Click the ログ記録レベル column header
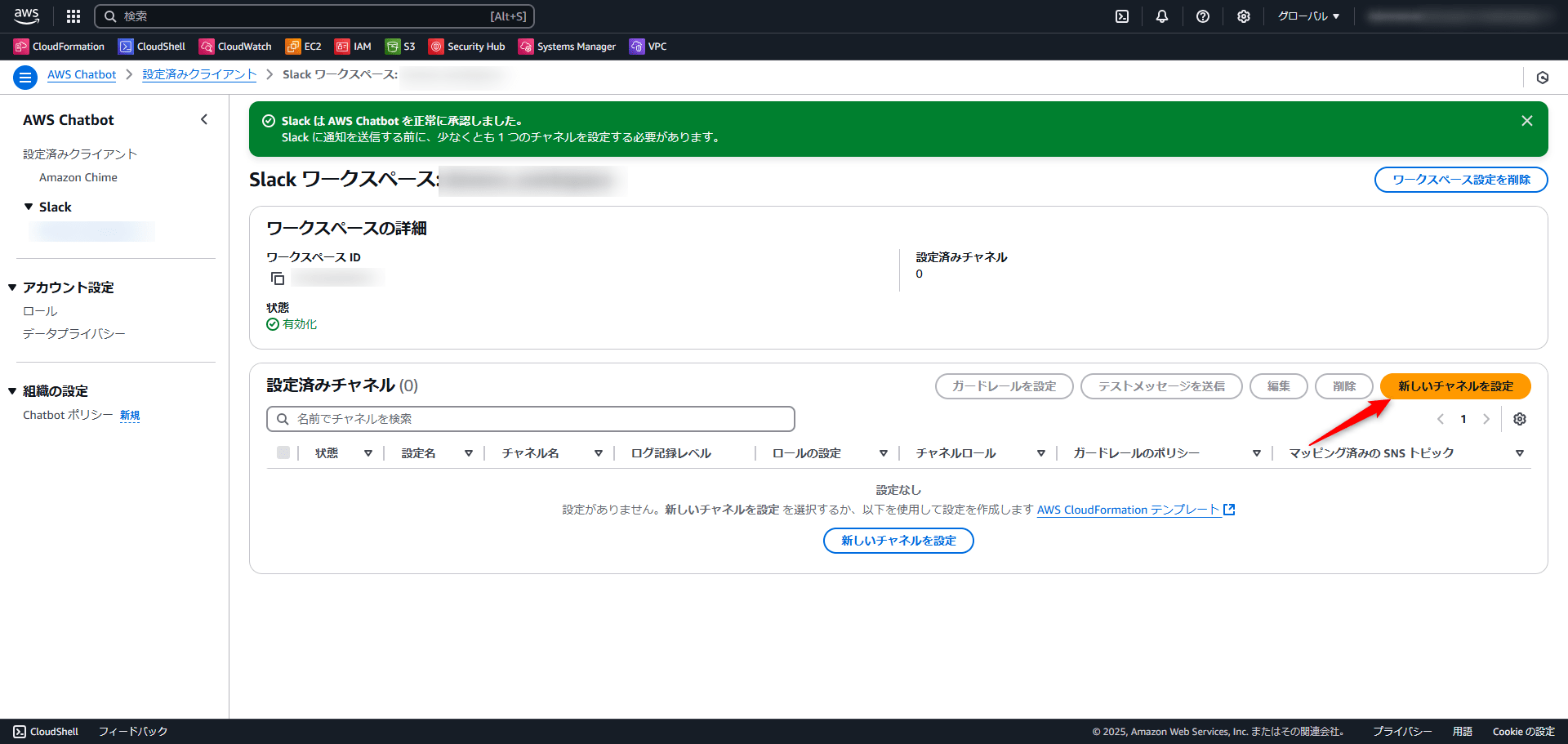Screen dimensions: 1568x744 [671, 453]
